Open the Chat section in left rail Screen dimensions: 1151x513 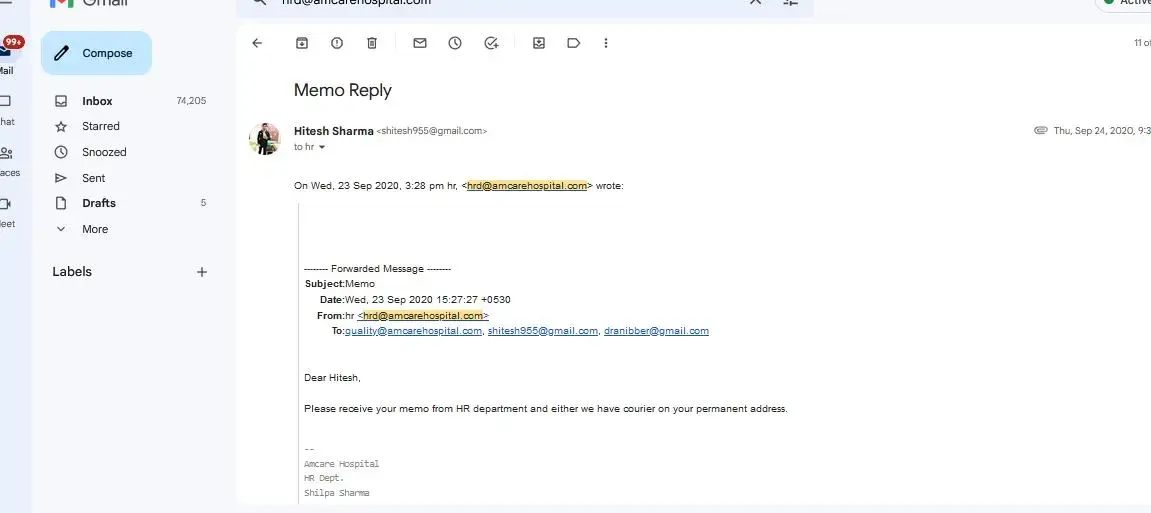tap(7, 109)
